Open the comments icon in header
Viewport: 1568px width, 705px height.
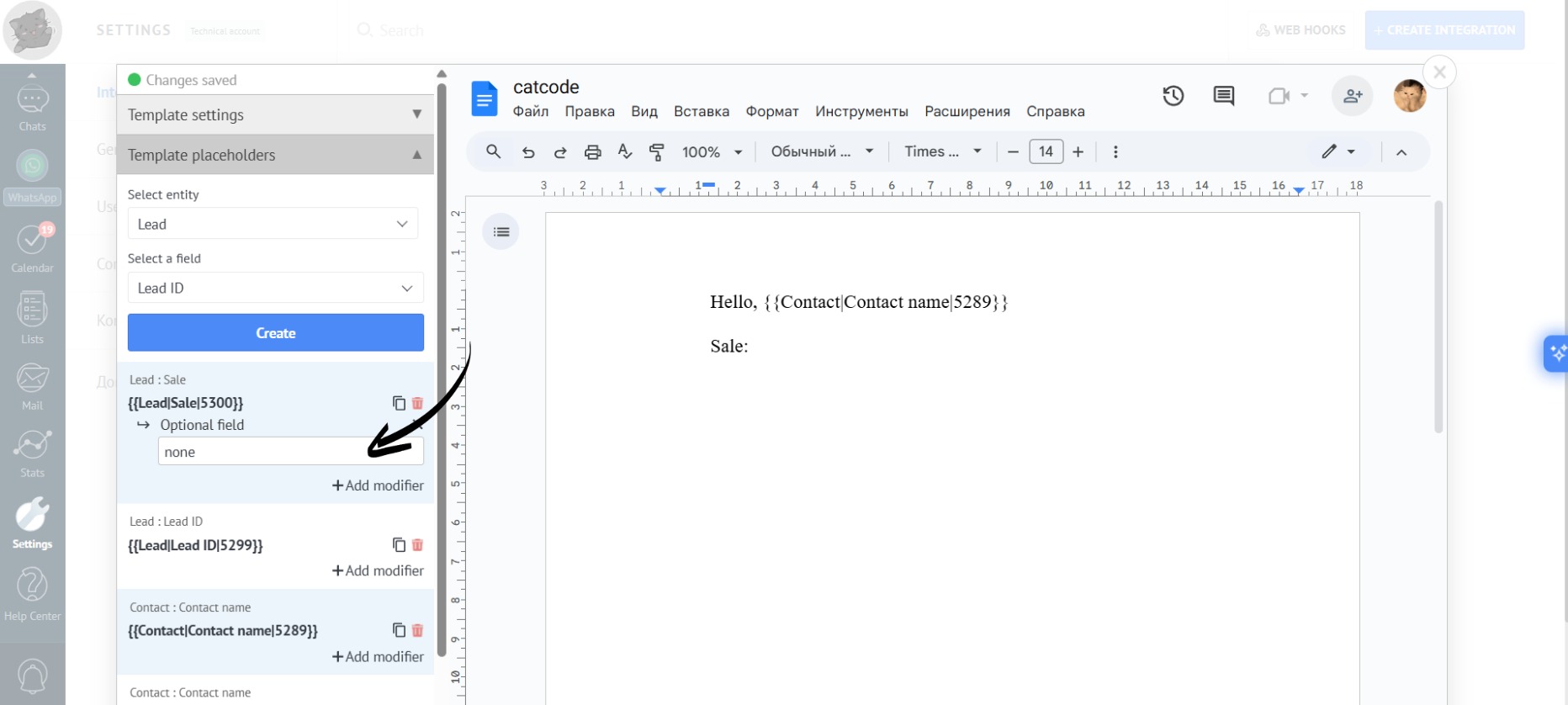1223,96
